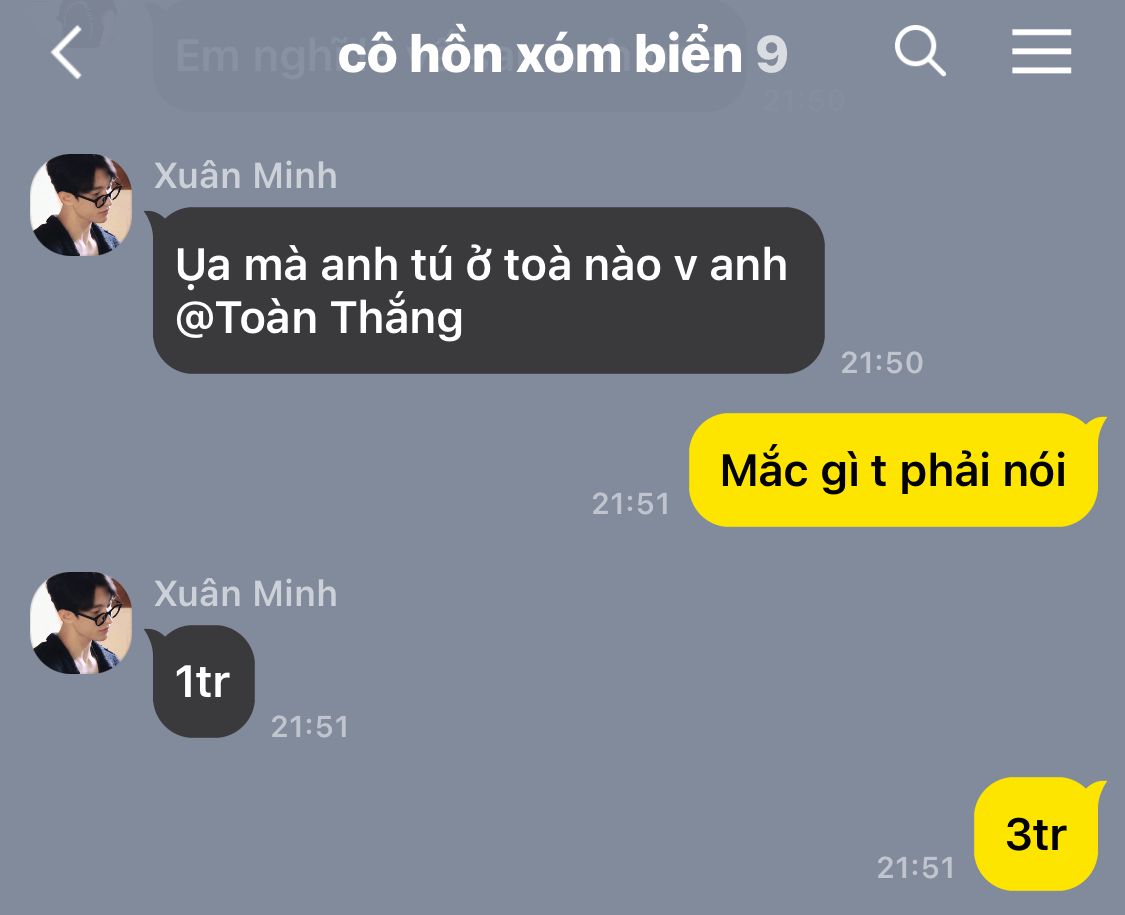Select the yellow Mắc gì t phải nói bubble
1125x915 pixels.
pyautogui.click(x=893, y=470)
